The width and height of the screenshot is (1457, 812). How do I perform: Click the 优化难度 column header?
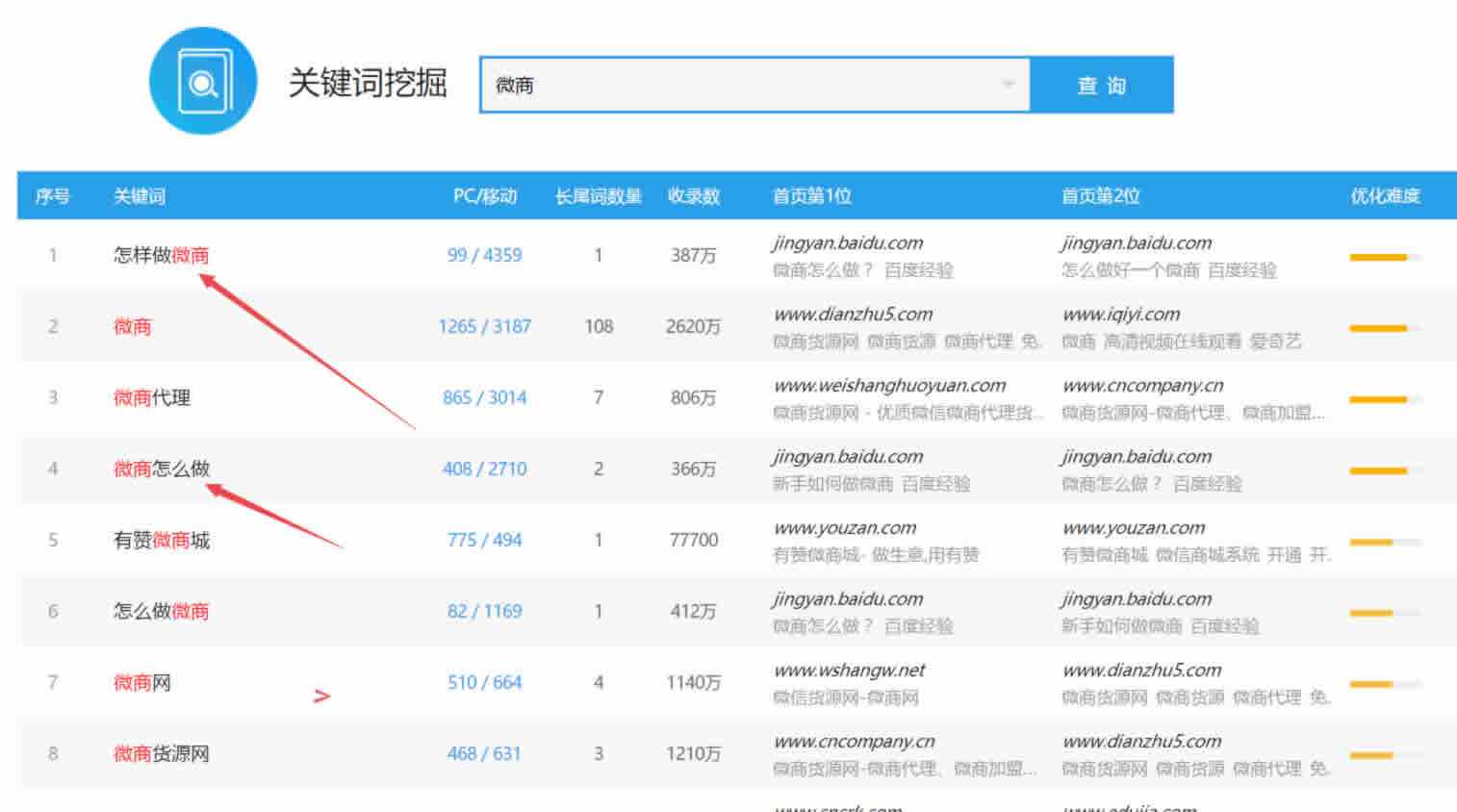point(1384,196)
